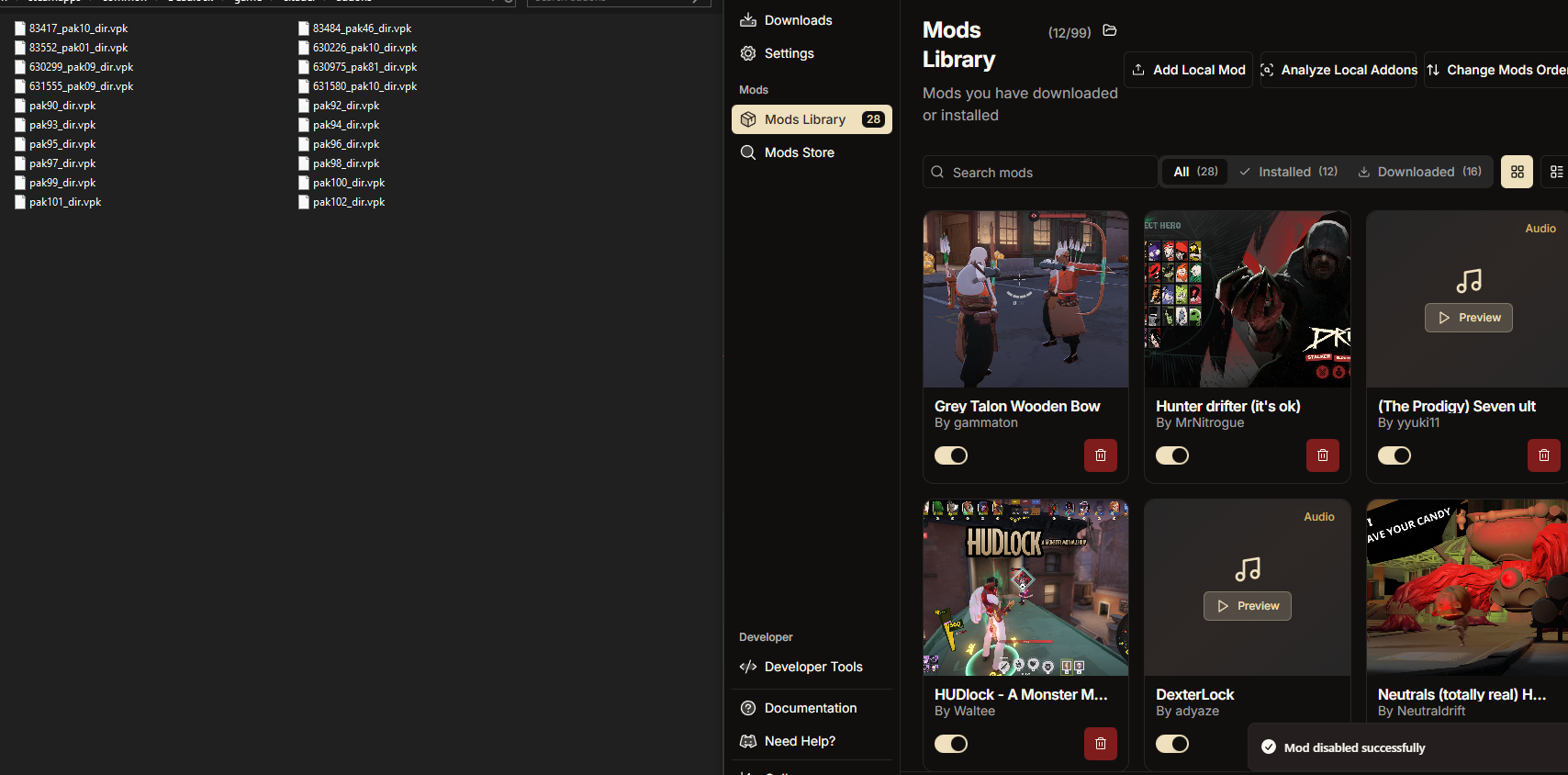
Task: Show the All (28) mods tab
Action: [x=1195, y=172]
